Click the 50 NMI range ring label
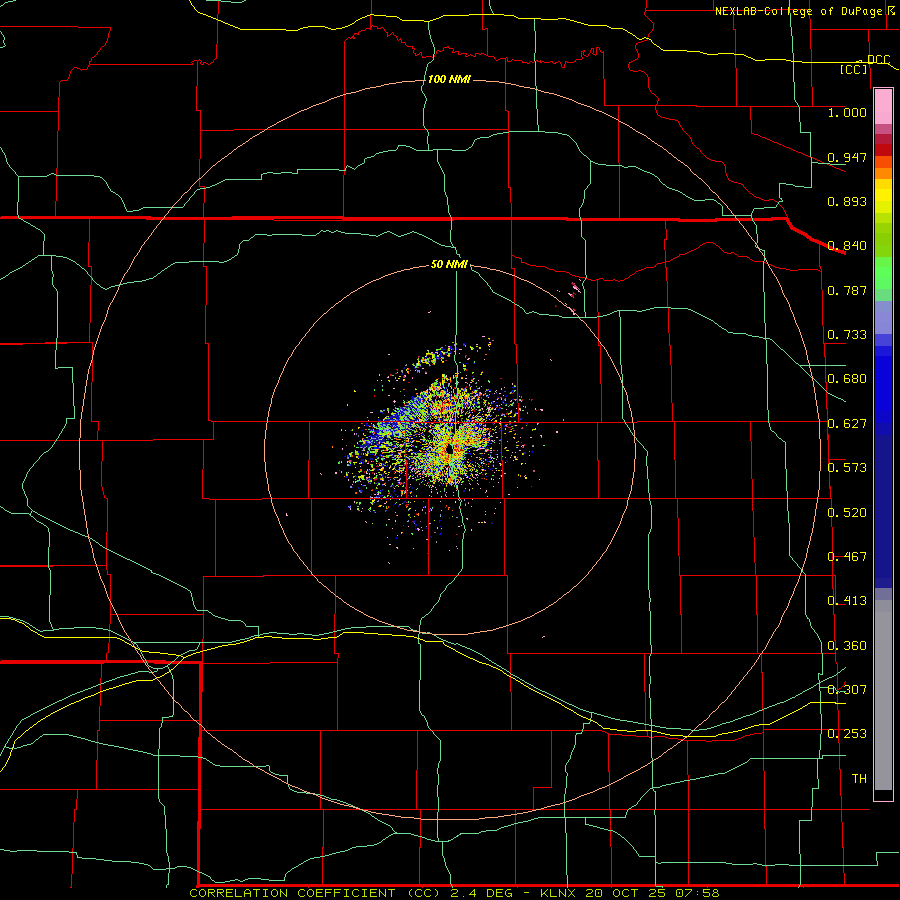This screenshot has height=900, width=900. [449, 265]
